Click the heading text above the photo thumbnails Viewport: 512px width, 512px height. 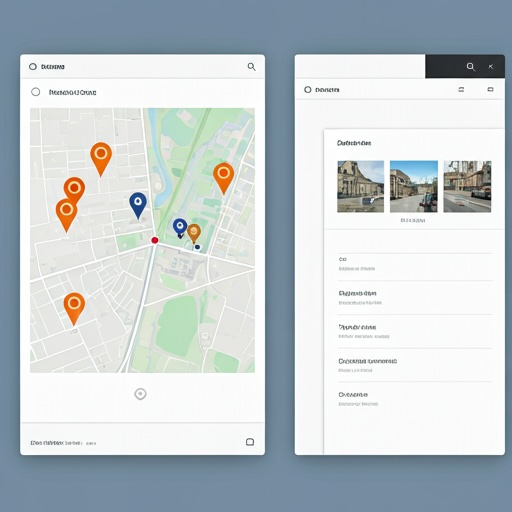354,143
